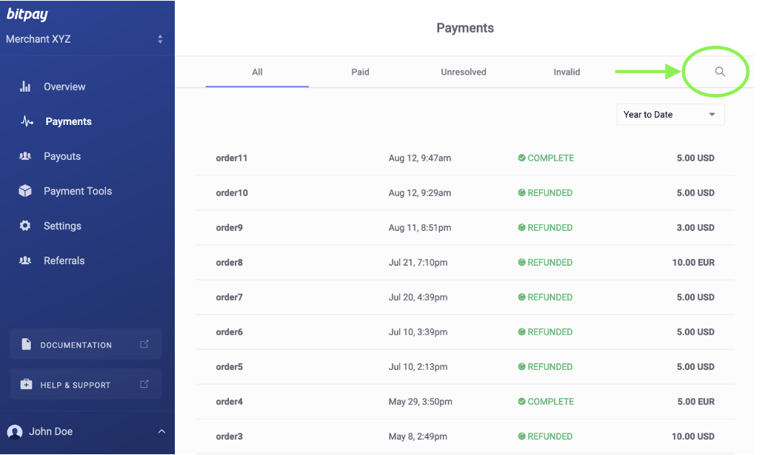Screen dimensions: 768x455
Task: Open Referrals section
Action: click(64, 261)
